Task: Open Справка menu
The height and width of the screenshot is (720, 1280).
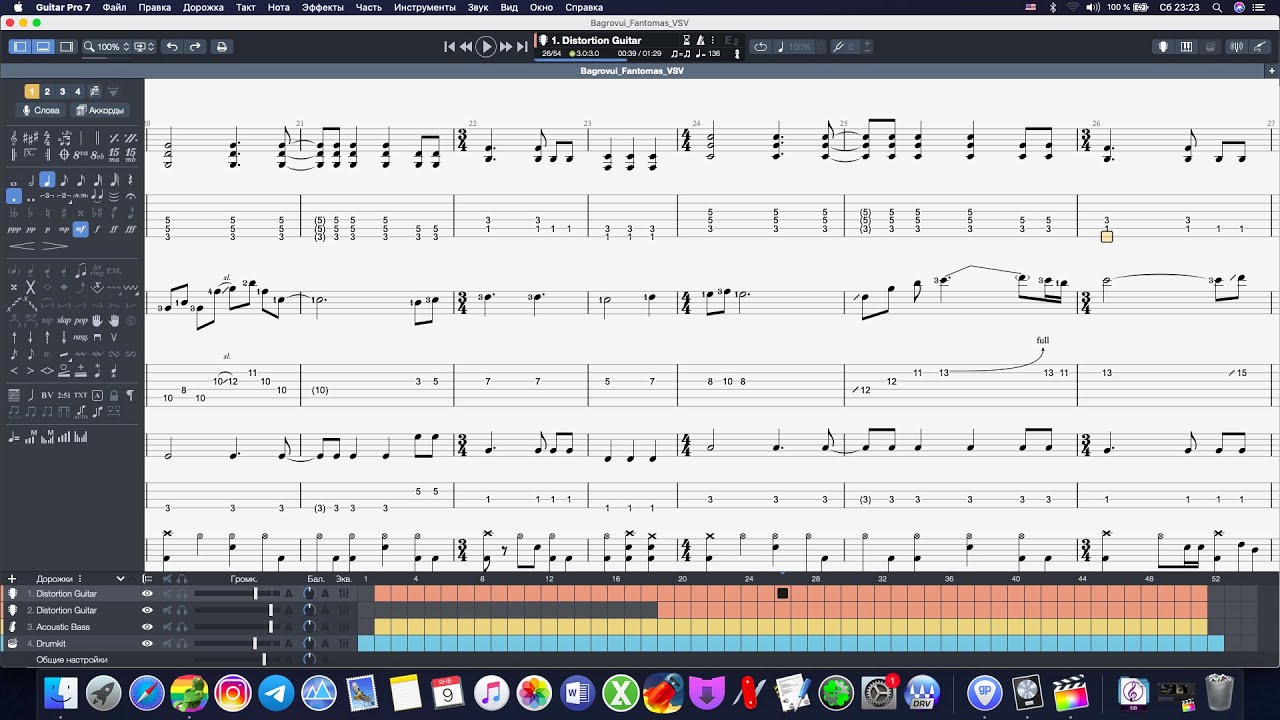Action: click(584, 7)
